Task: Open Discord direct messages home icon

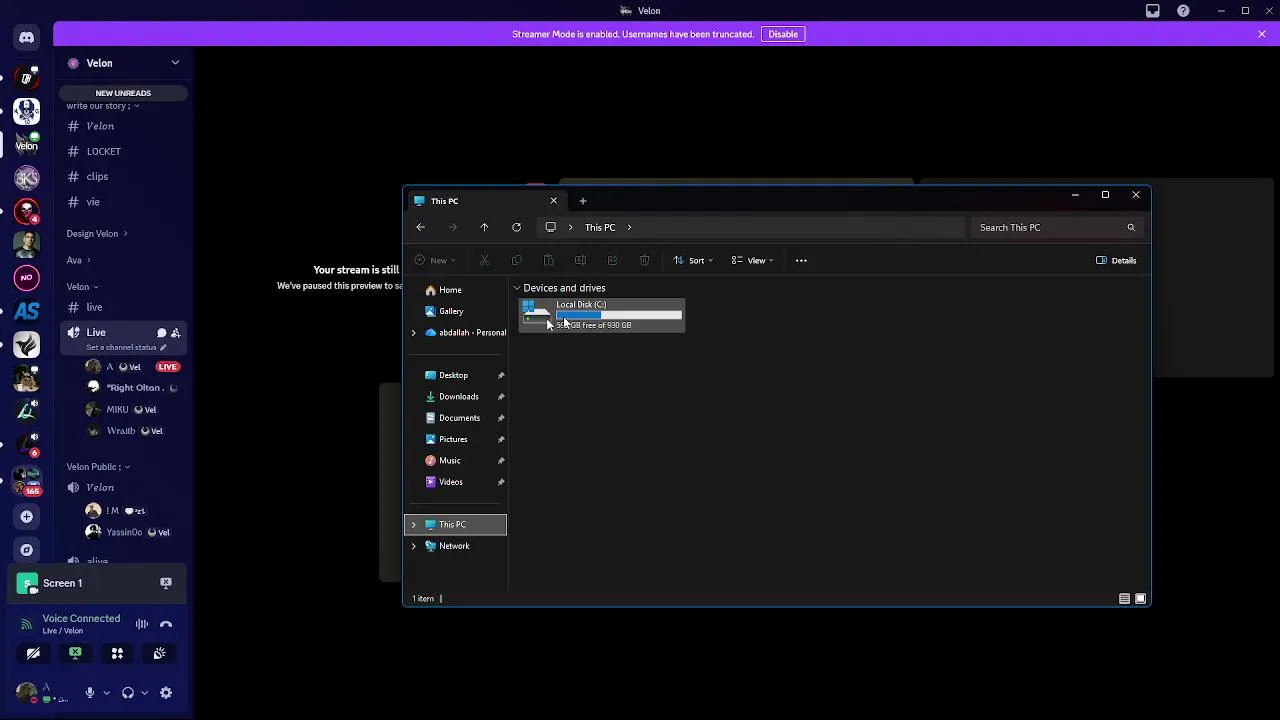Action: pos(27,38)
